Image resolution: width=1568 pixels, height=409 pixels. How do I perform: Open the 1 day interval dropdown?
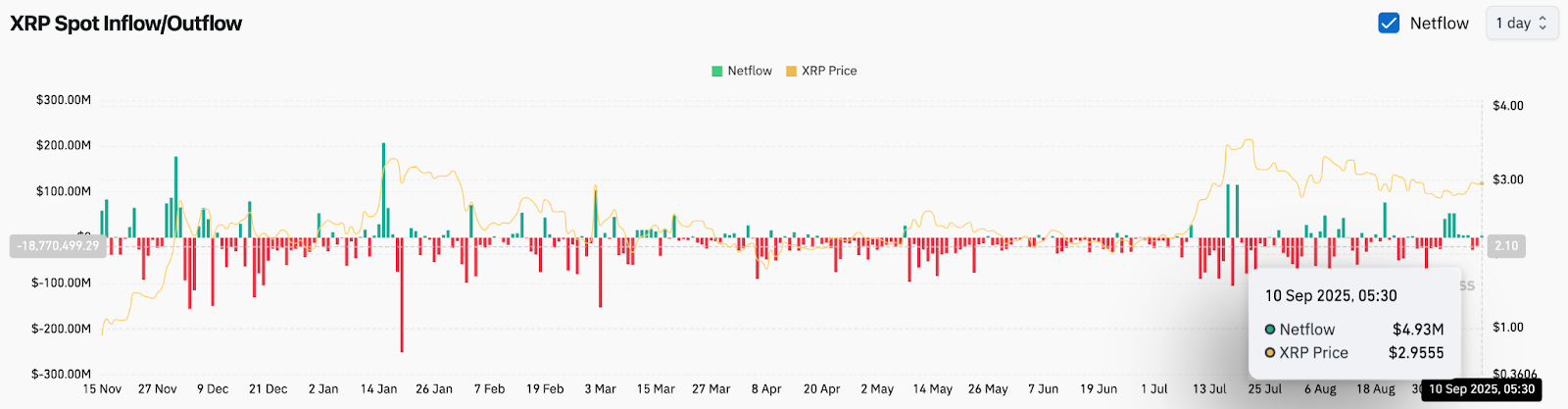(1522, 23)
